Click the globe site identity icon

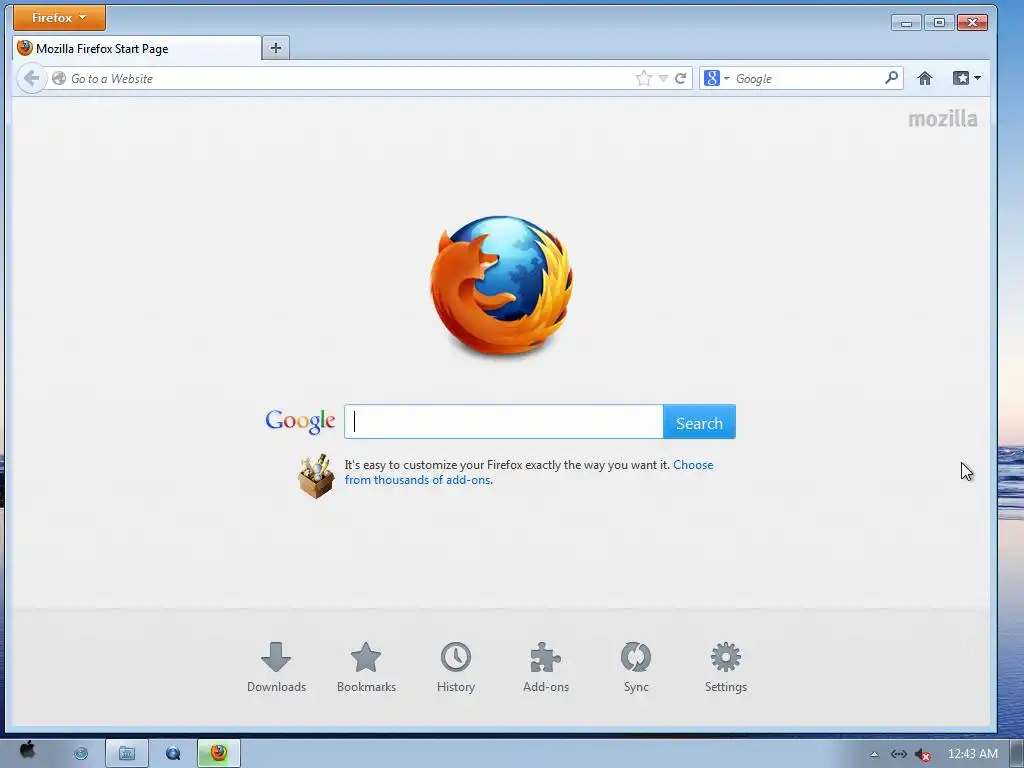[59, 78]
